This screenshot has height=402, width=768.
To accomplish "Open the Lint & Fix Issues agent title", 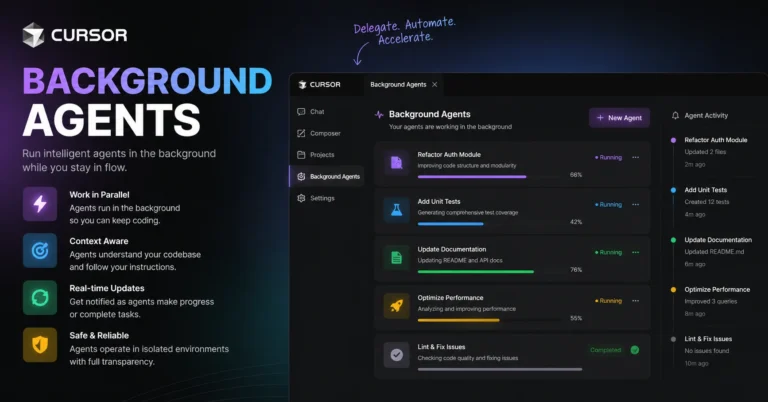I will click(x=441, y=347).
